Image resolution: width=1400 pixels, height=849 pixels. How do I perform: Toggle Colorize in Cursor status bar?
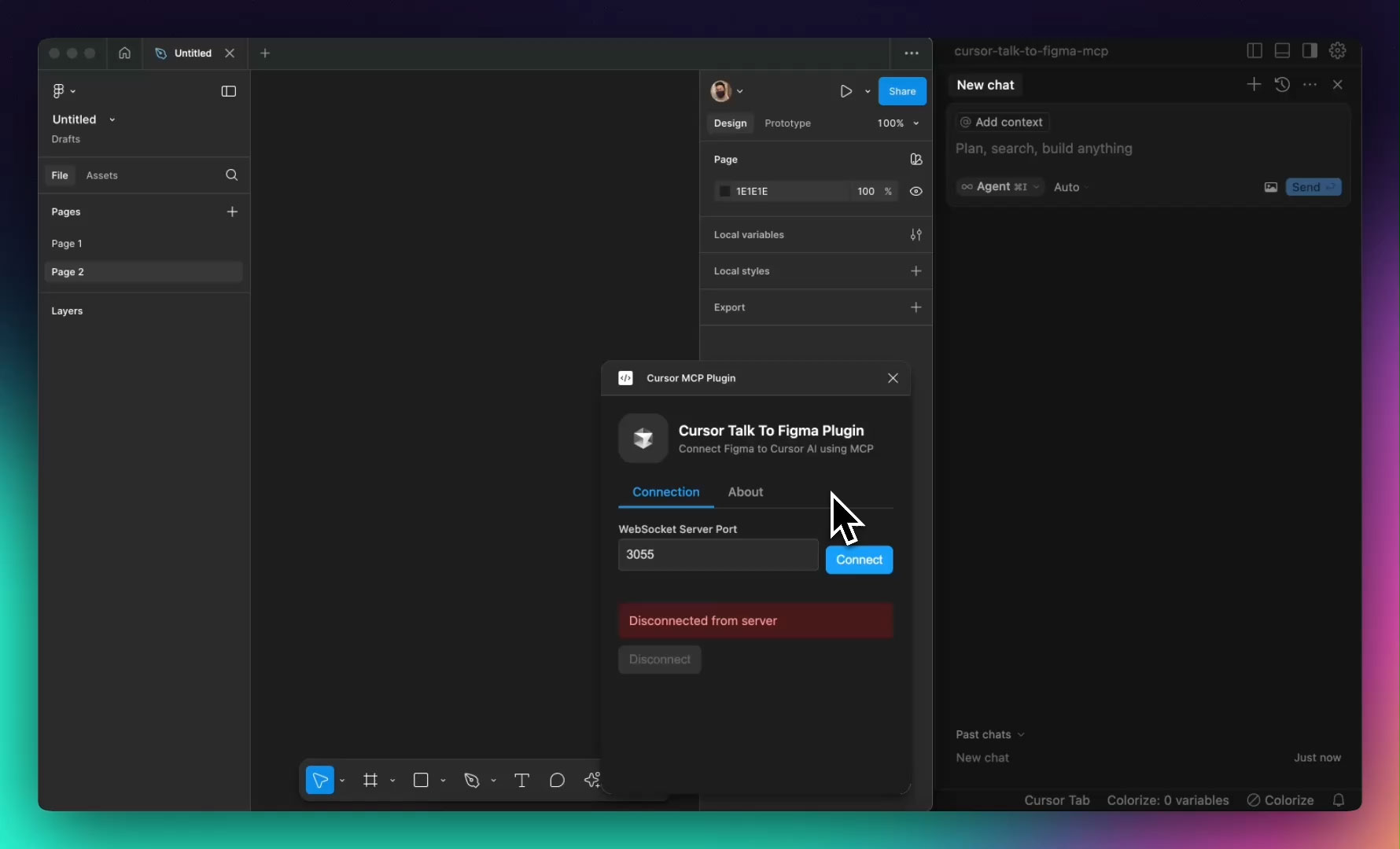[x=1280, y=800]
